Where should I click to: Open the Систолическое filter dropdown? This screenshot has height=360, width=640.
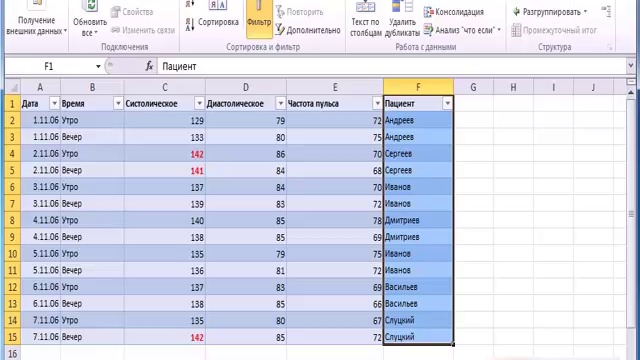click(x=199, y=104)
